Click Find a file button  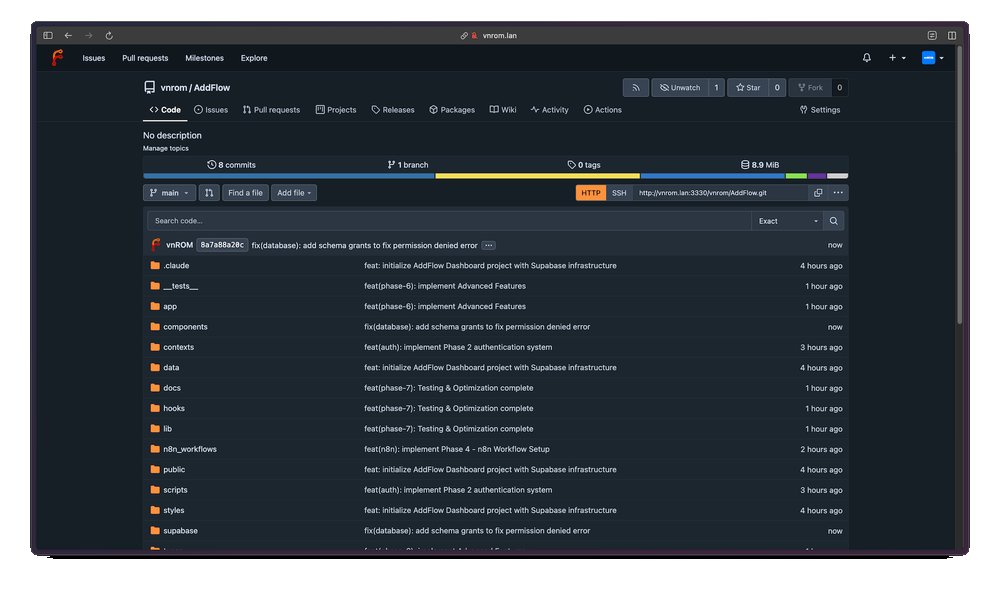point(245,193)
